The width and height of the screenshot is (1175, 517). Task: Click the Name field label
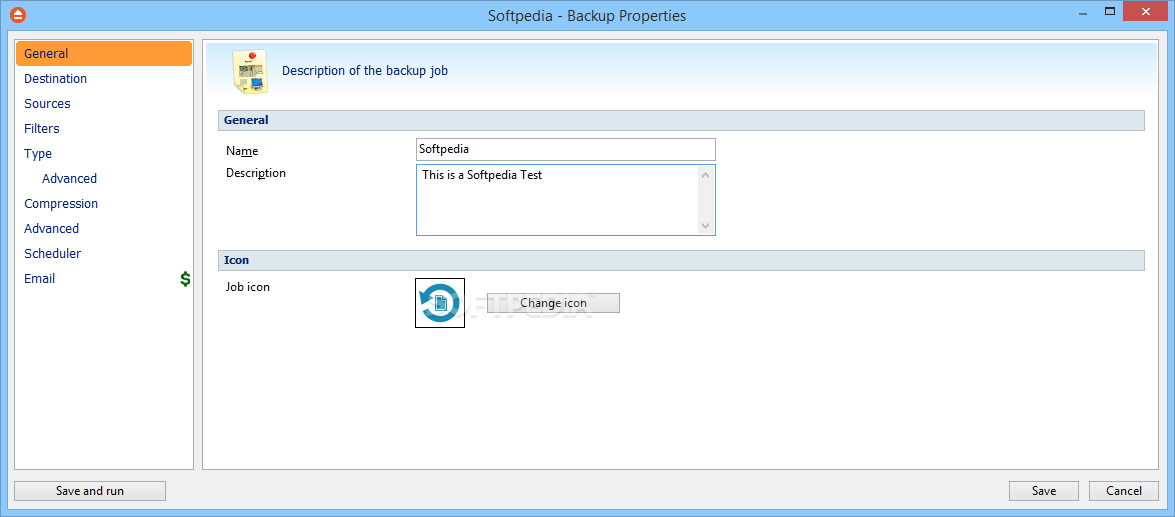[x=242, y=151]
